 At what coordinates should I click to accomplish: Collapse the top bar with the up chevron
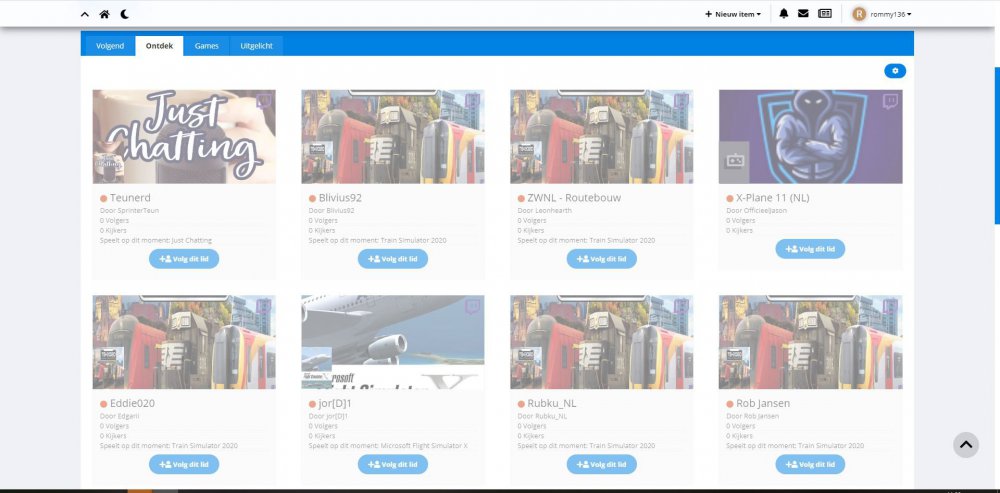(x=85, y=14)
